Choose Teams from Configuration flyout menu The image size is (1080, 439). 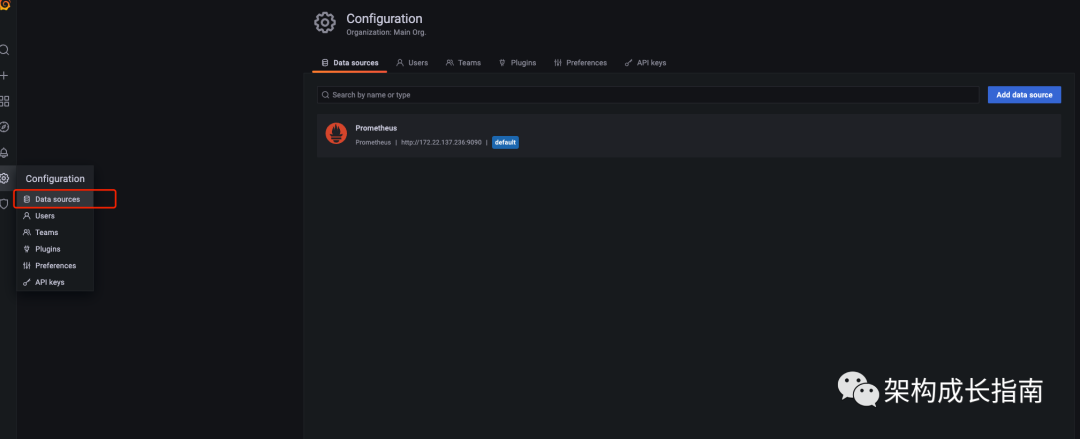pos(46,232)
